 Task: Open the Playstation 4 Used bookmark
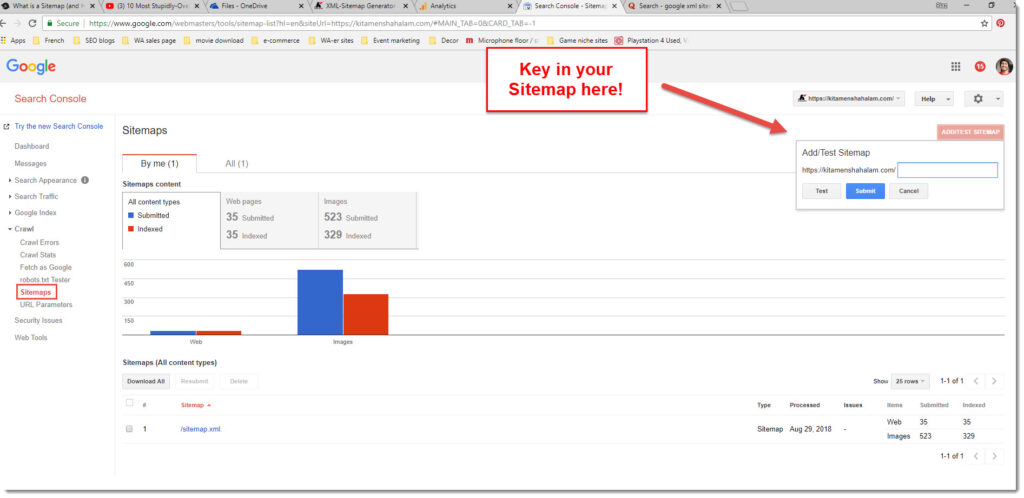pos(650,40)
